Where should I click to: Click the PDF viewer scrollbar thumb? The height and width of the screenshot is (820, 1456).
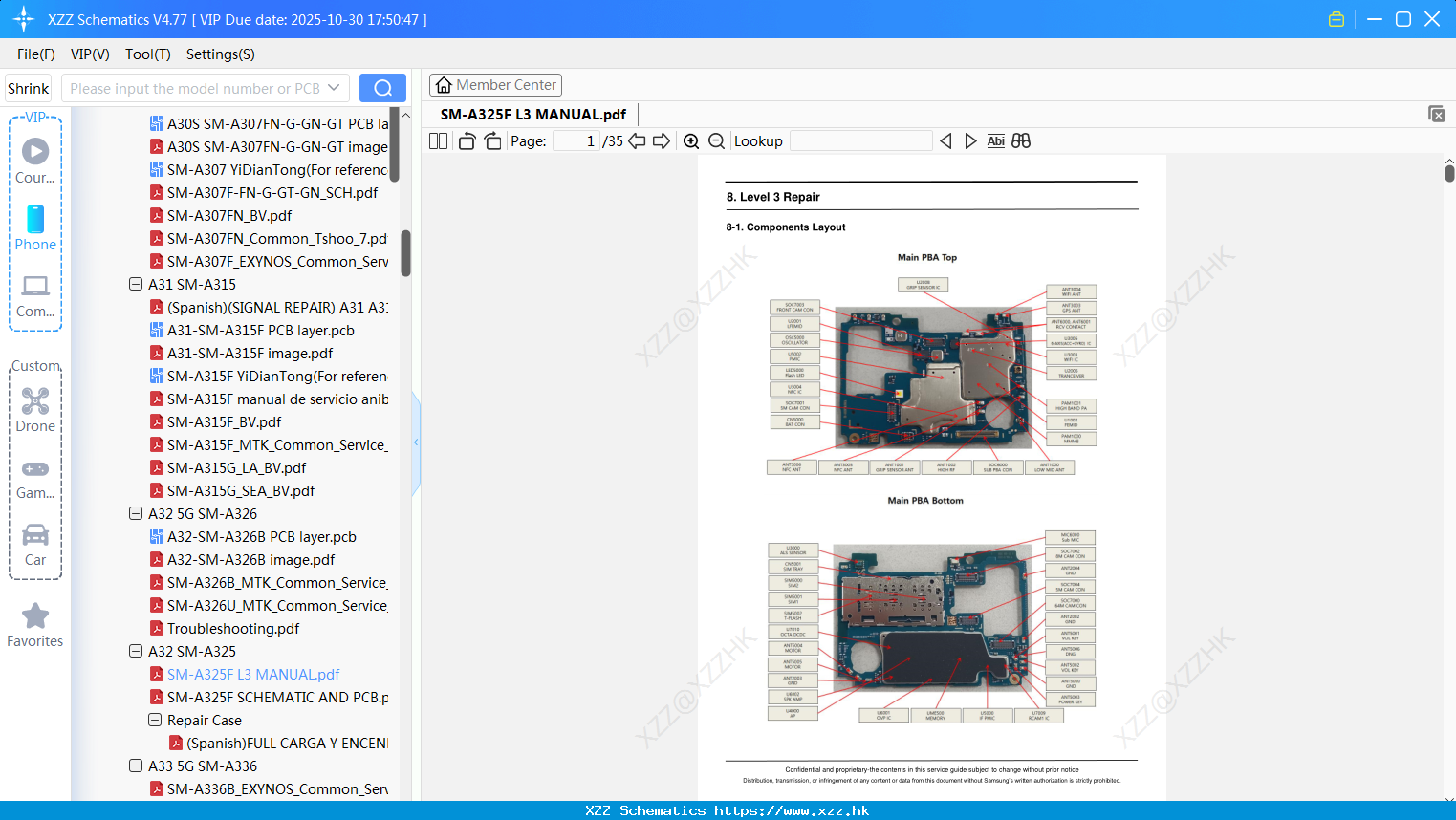[x=1449, y=173]
